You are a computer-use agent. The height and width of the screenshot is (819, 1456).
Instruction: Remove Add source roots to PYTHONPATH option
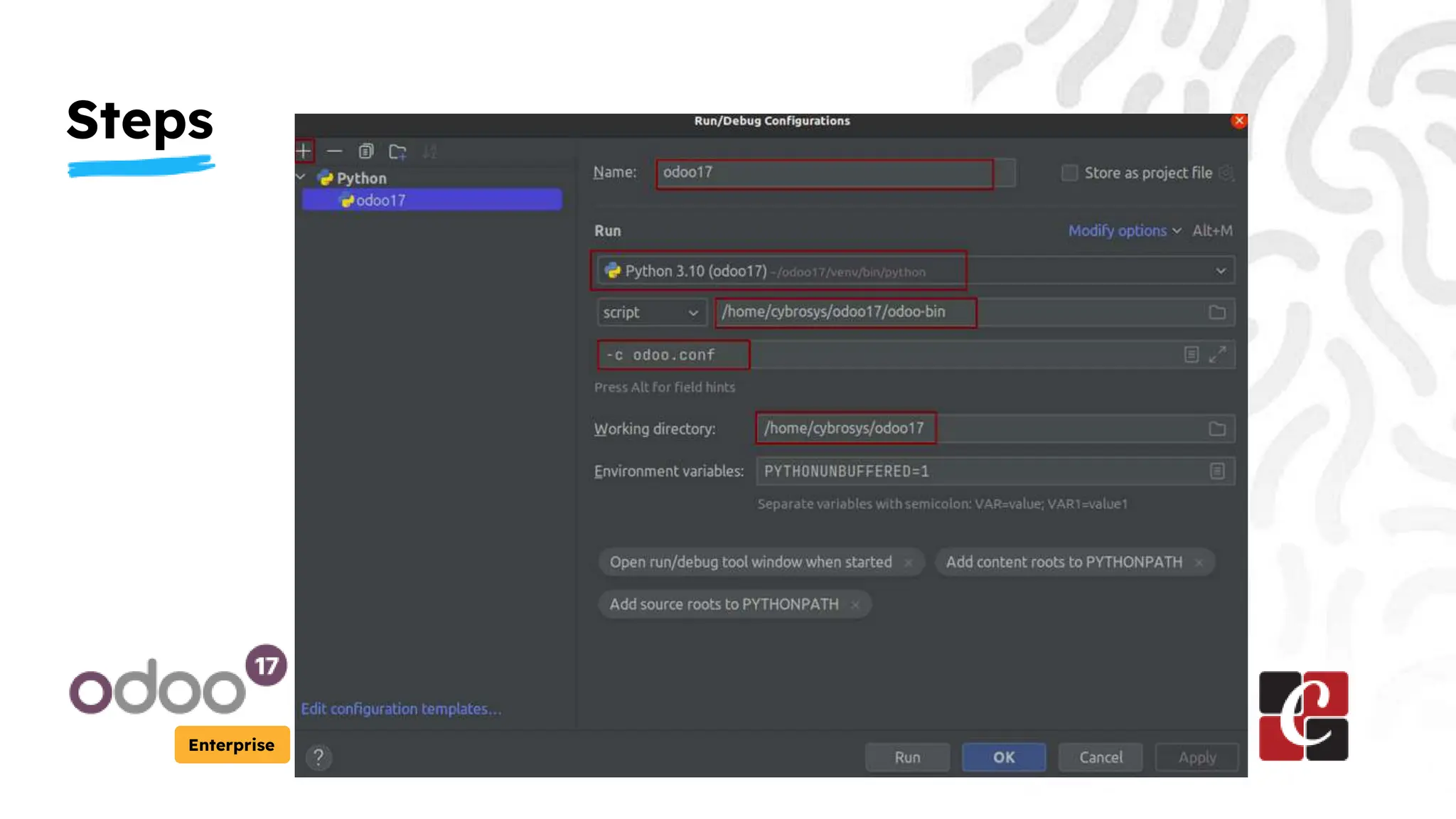pos(855,605)
